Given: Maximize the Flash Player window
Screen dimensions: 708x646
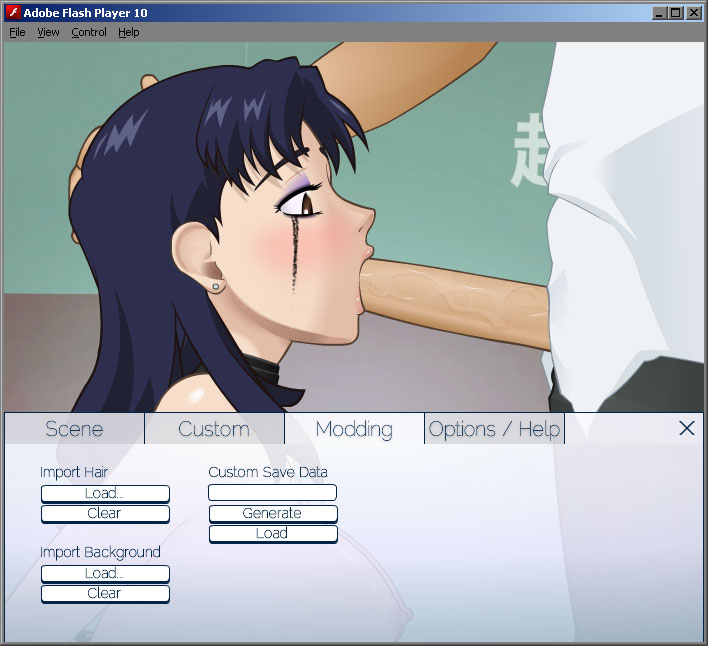Looking at the screenshot, I should 676,13.
